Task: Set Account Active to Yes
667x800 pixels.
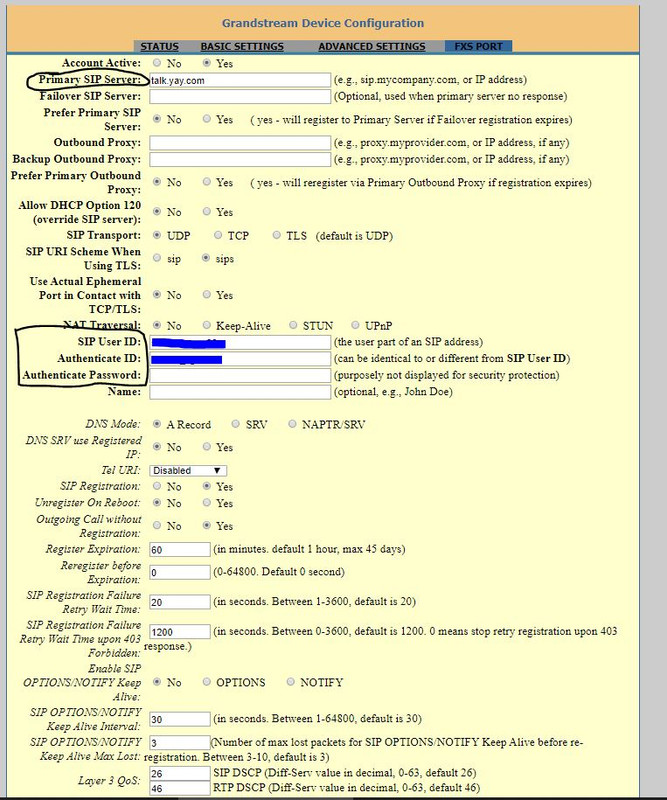Action: coord(207,63)
